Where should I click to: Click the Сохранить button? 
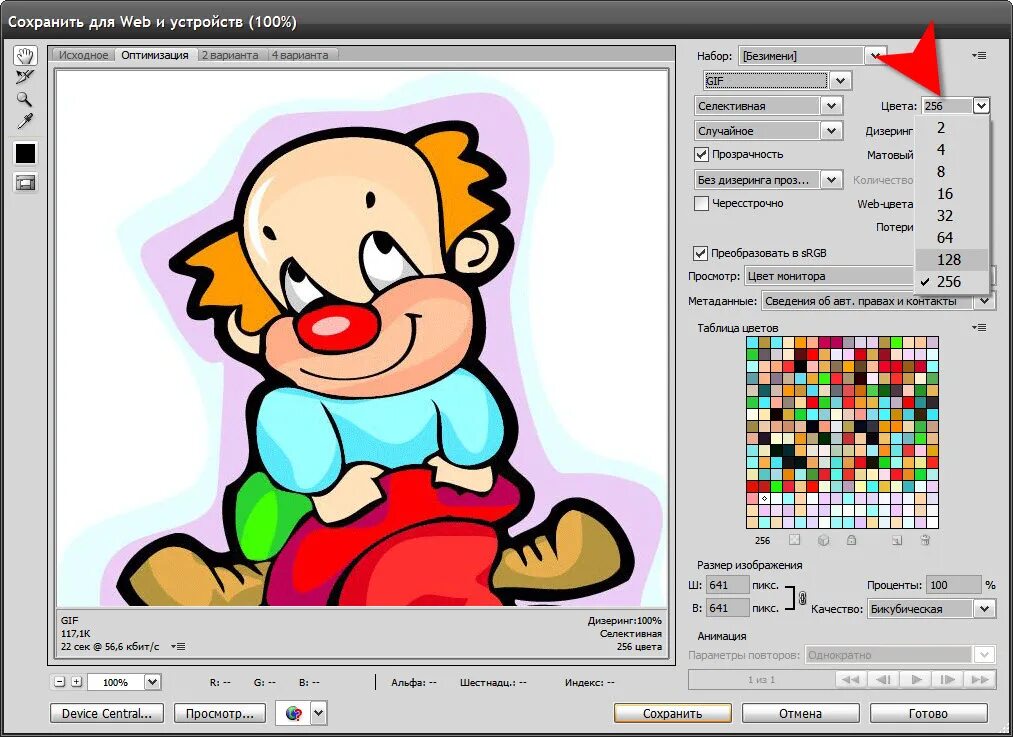[672, 713]
